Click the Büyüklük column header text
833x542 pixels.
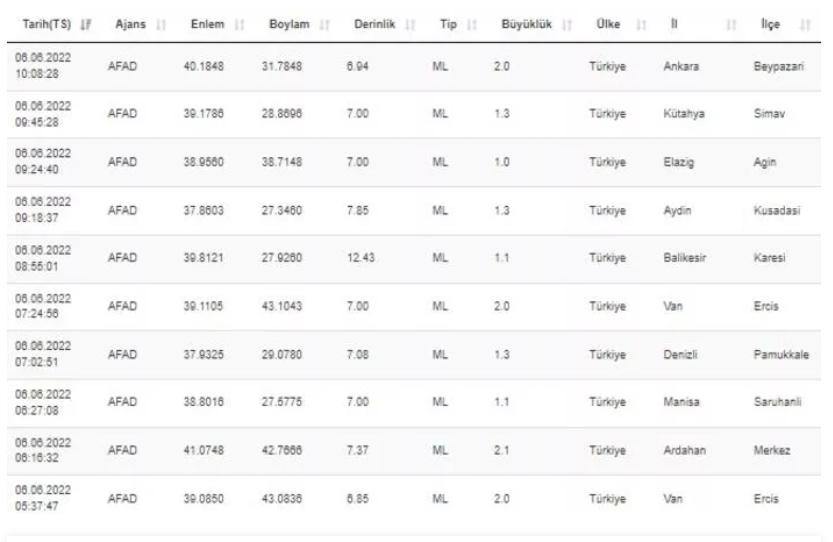[526, 24]
